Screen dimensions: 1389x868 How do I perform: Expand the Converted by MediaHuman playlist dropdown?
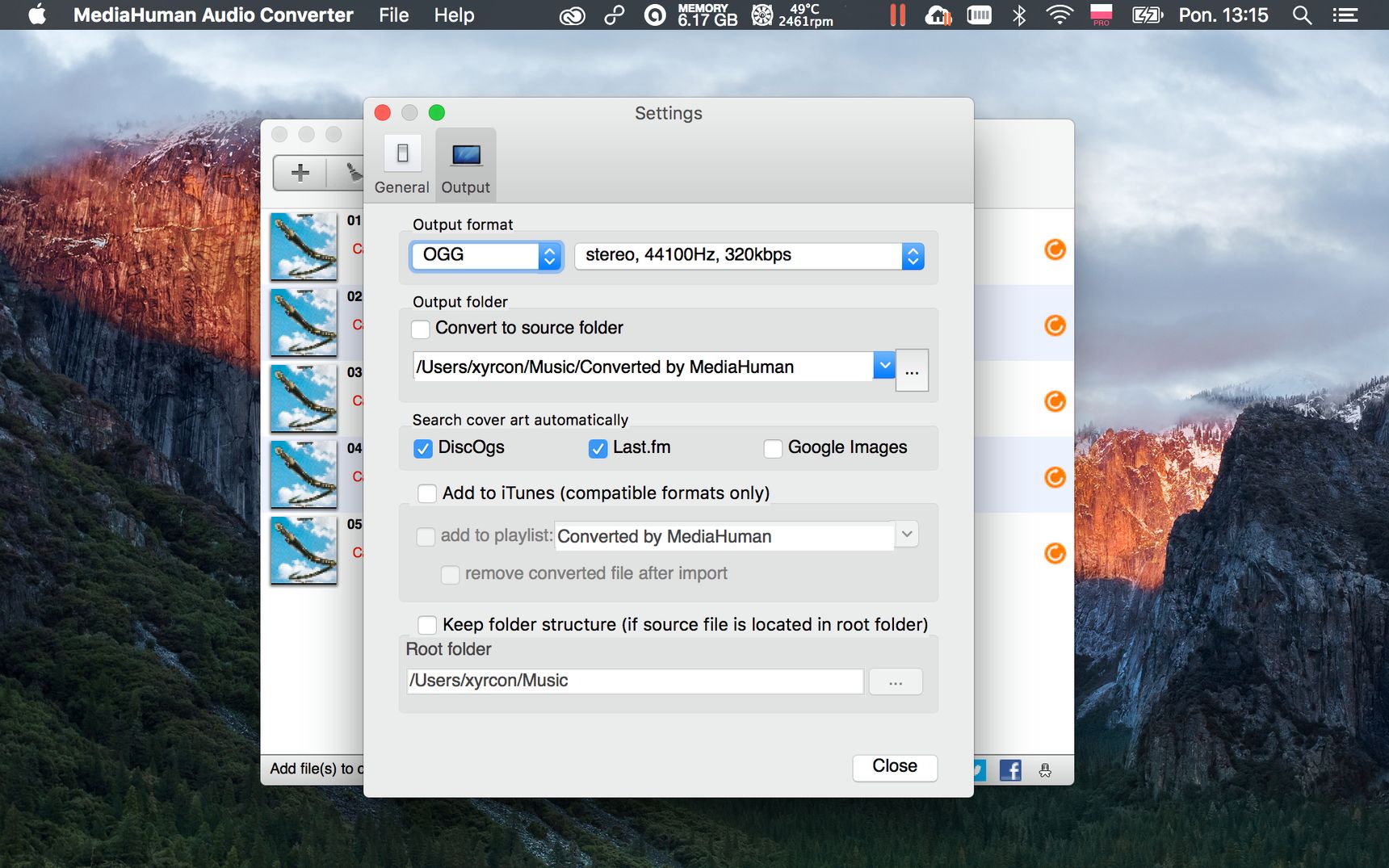tap(907, 535)
